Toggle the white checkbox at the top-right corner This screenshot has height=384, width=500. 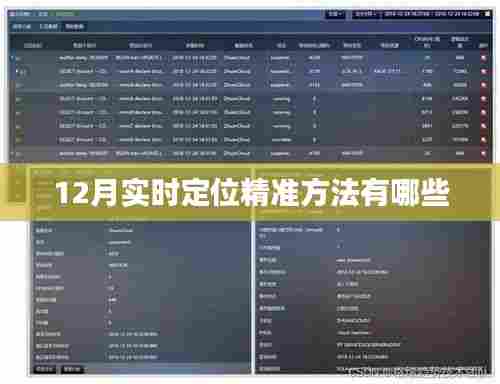pyautogui.click(x=487, y=14)
